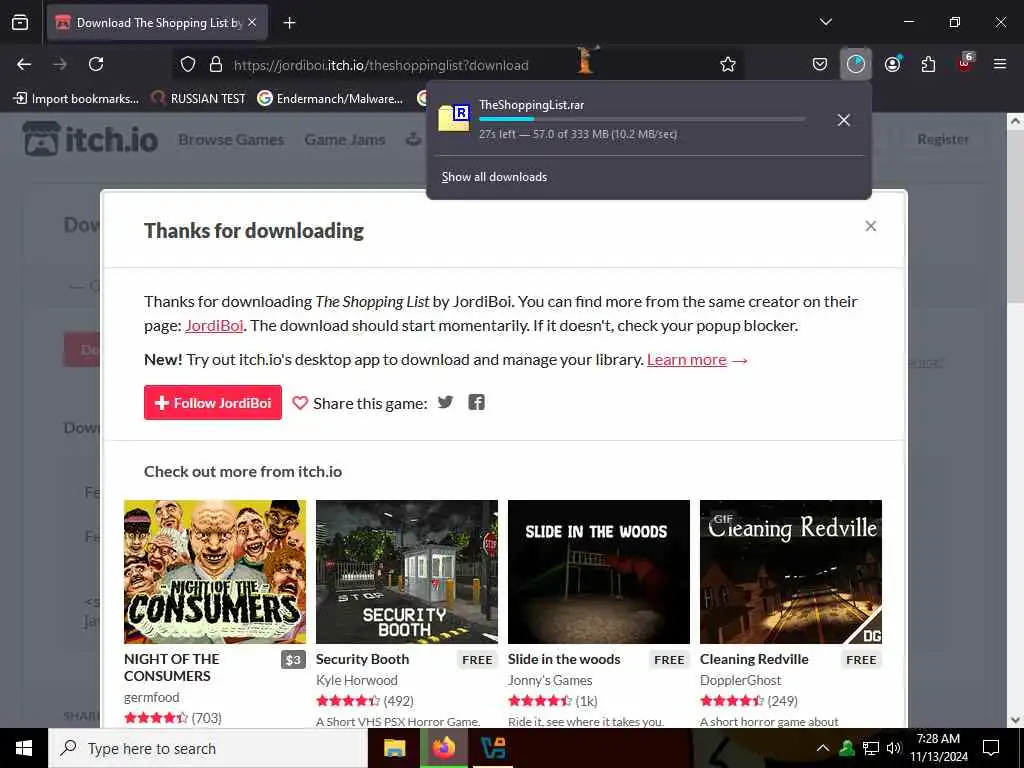
Task: Open Game Jams in site navigation
Action: (x=345, y=139)
